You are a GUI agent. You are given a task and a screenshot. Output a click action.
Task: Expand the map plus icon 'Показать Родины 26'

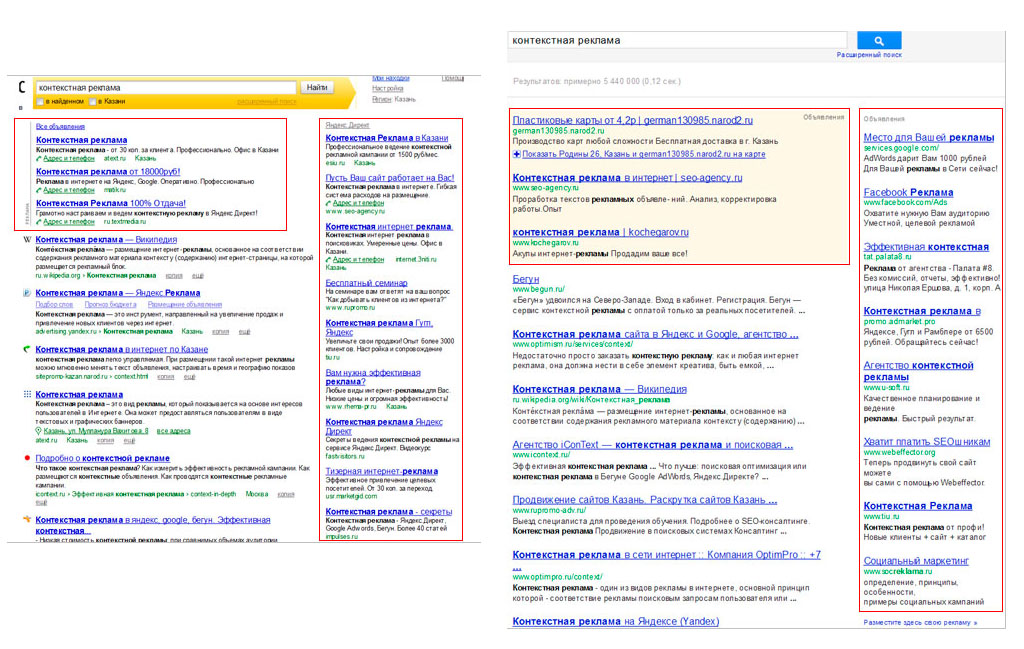[516, 155]
